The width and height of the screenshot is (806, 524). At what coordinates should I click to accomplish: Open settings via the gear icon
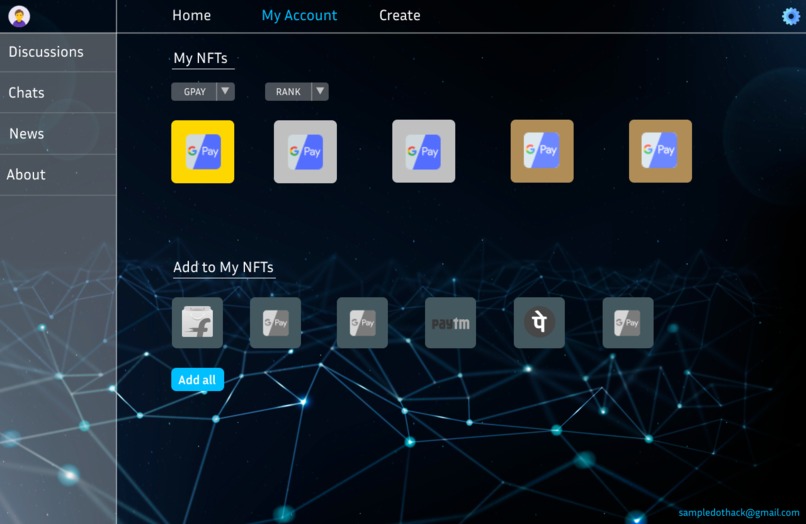coord(791,16)
